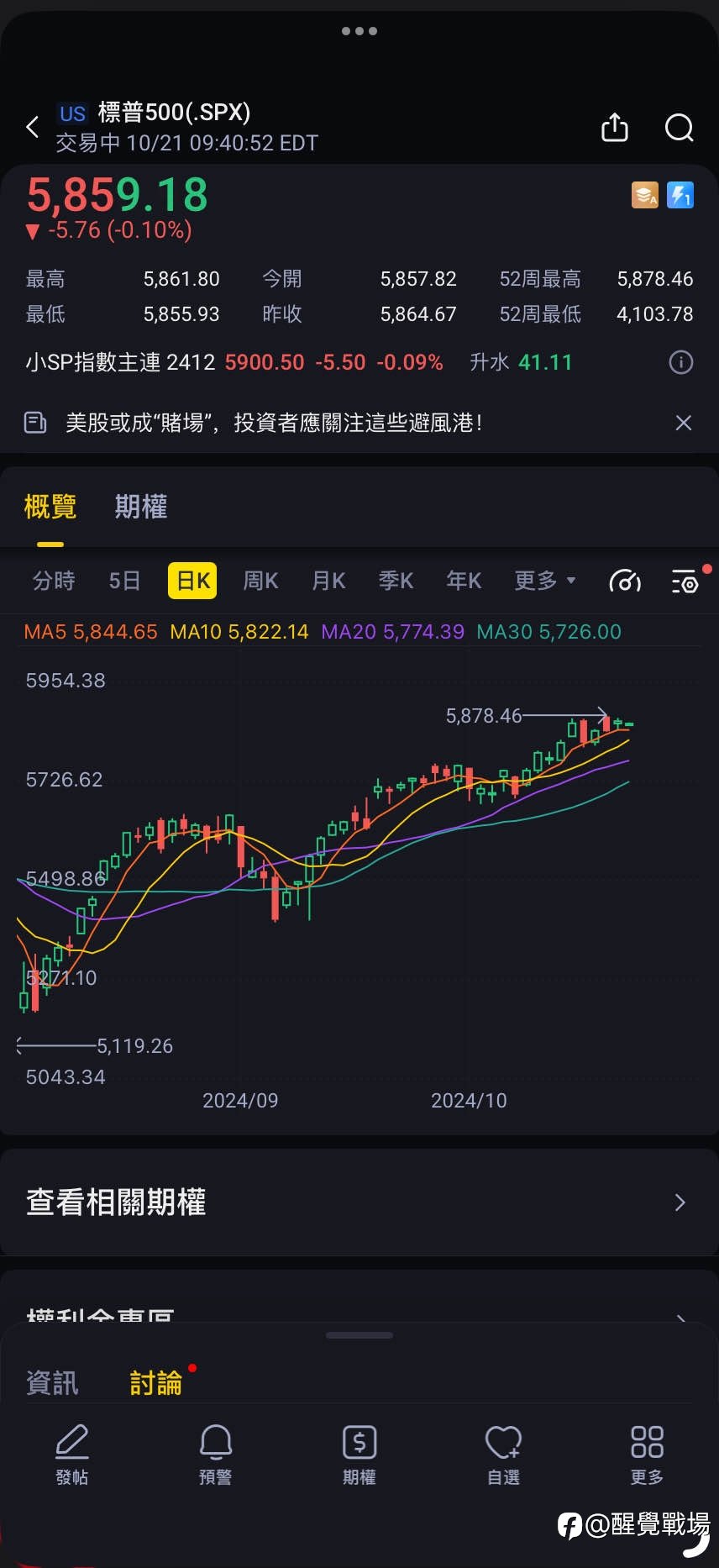Open the share icon
This screenshot has height=1568, width=719.
(x=615, y=128)
